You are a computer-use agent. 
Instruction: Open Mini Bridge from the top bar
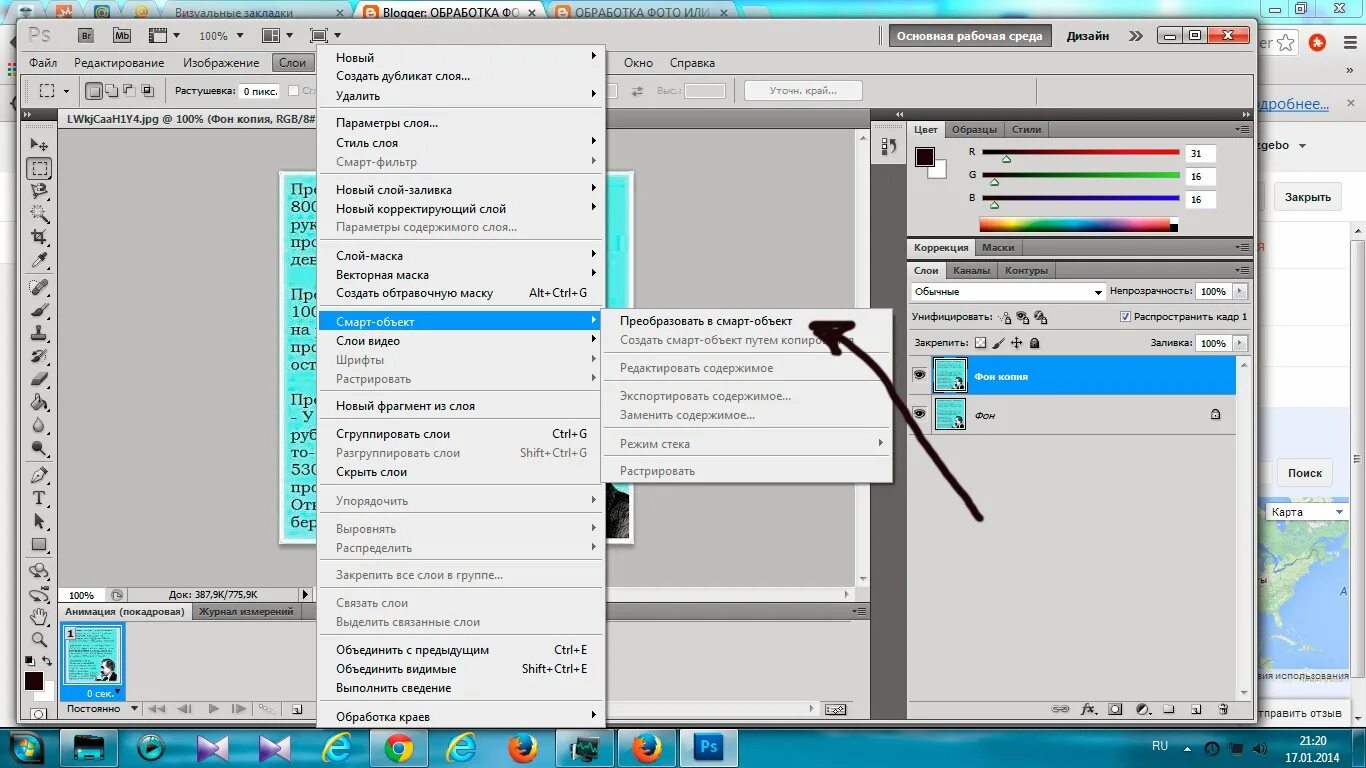click(x=122, y=35)
